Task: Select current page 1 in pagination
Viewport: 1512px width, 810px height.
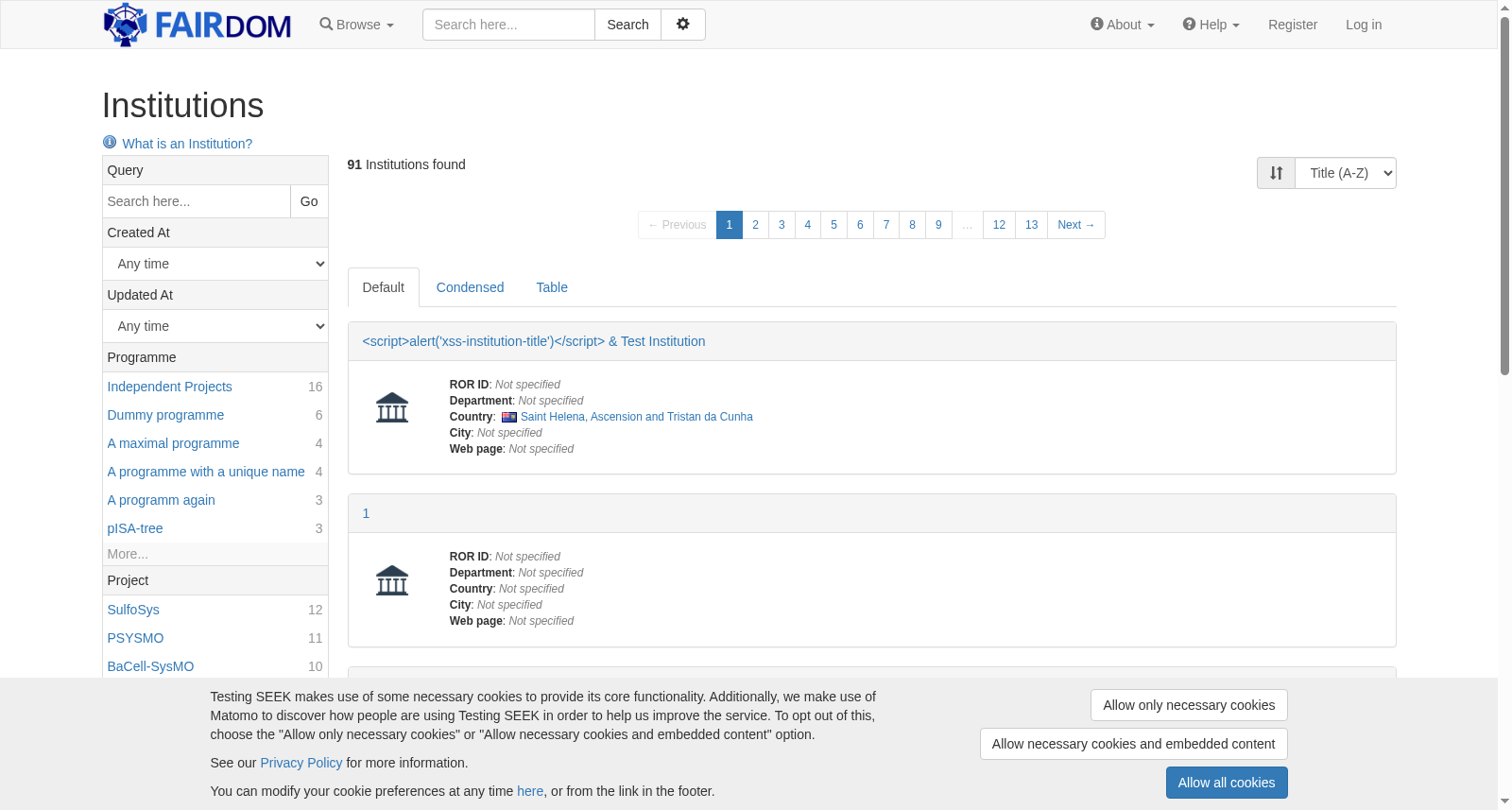Action: coord(730,225)
